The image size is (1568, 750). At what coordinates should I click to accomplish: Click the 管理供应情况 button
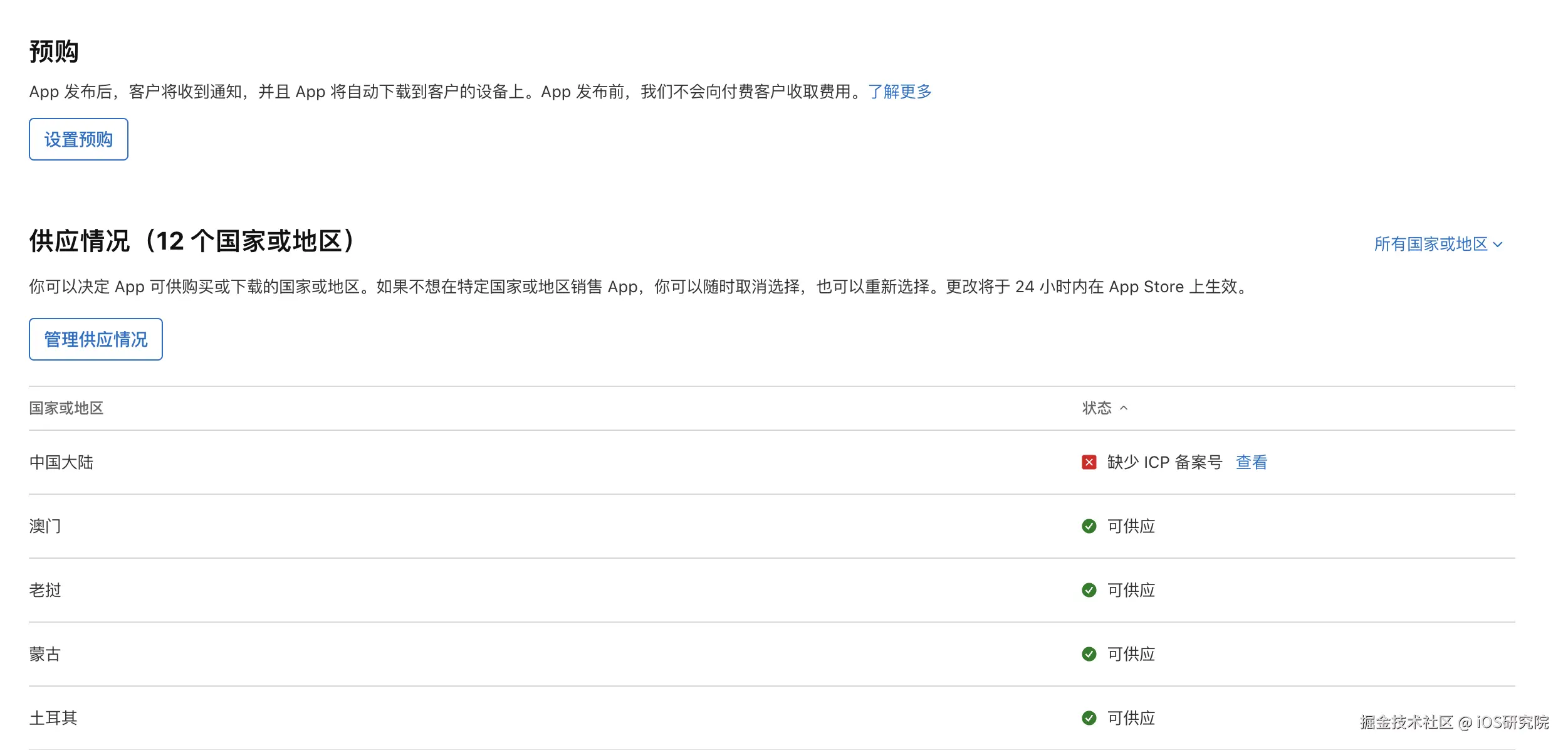pyautogui.click(x=95, y=339)
